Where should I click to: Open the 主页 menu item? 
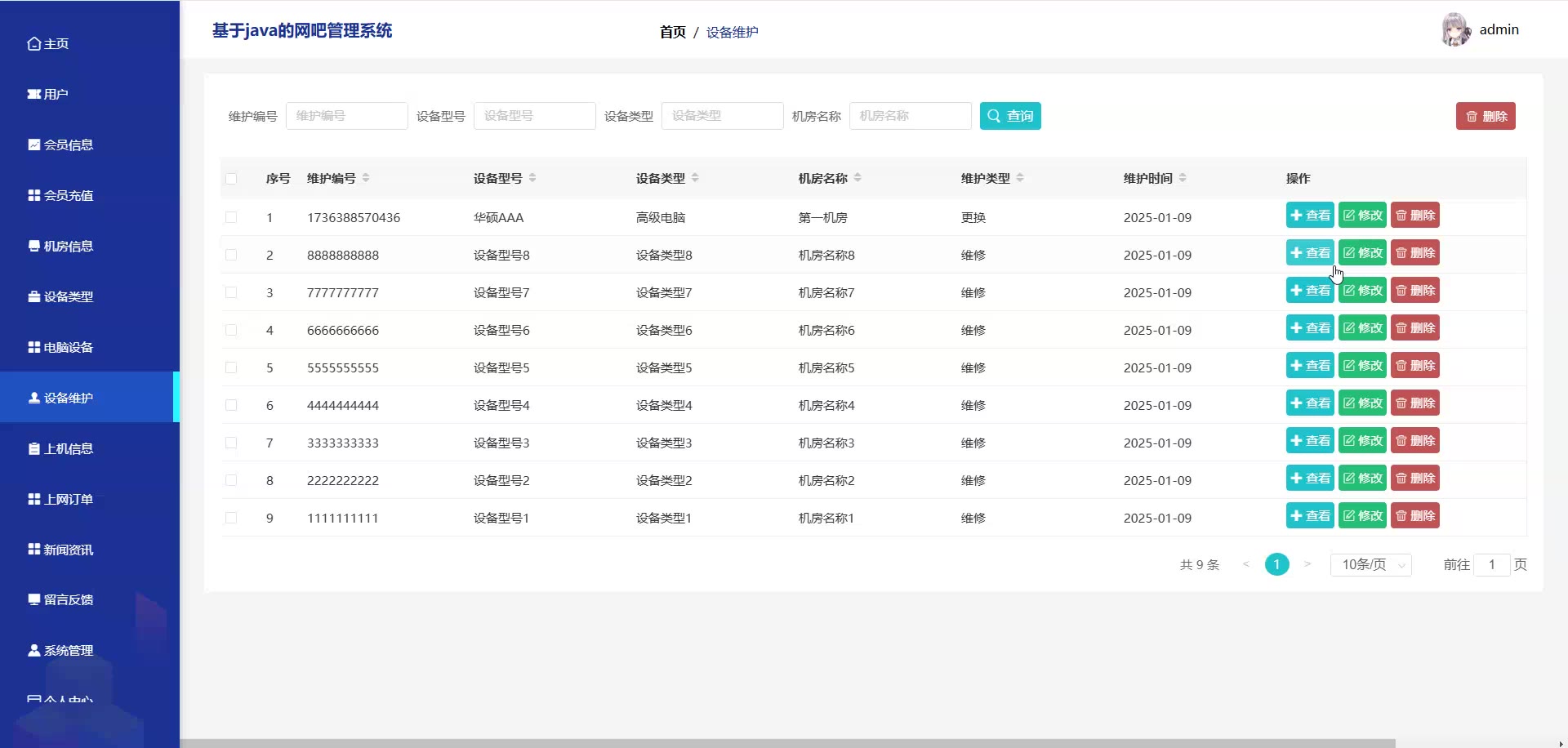[x=90, y=44]
